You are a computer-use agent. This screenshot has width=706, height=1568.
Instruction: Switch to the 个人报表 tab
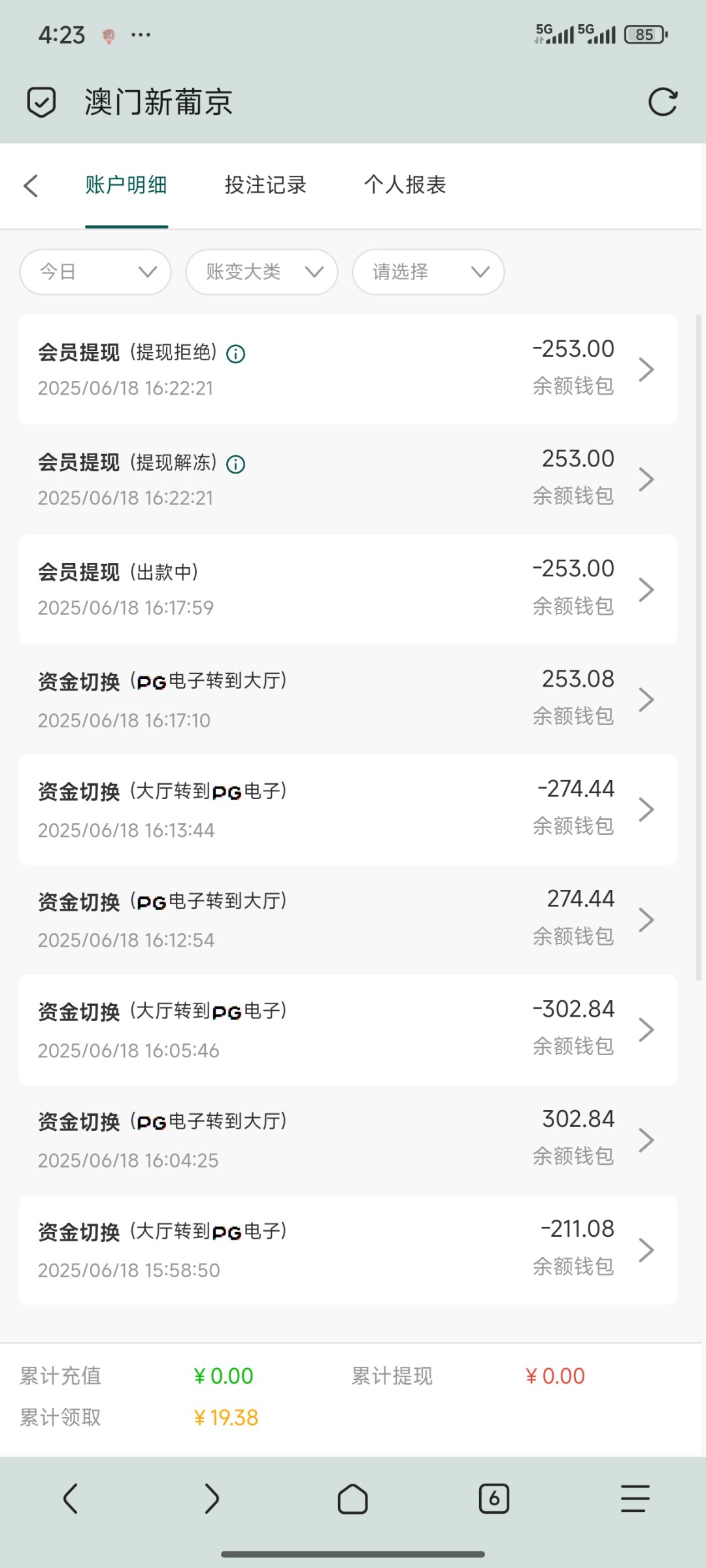point(405,186)
